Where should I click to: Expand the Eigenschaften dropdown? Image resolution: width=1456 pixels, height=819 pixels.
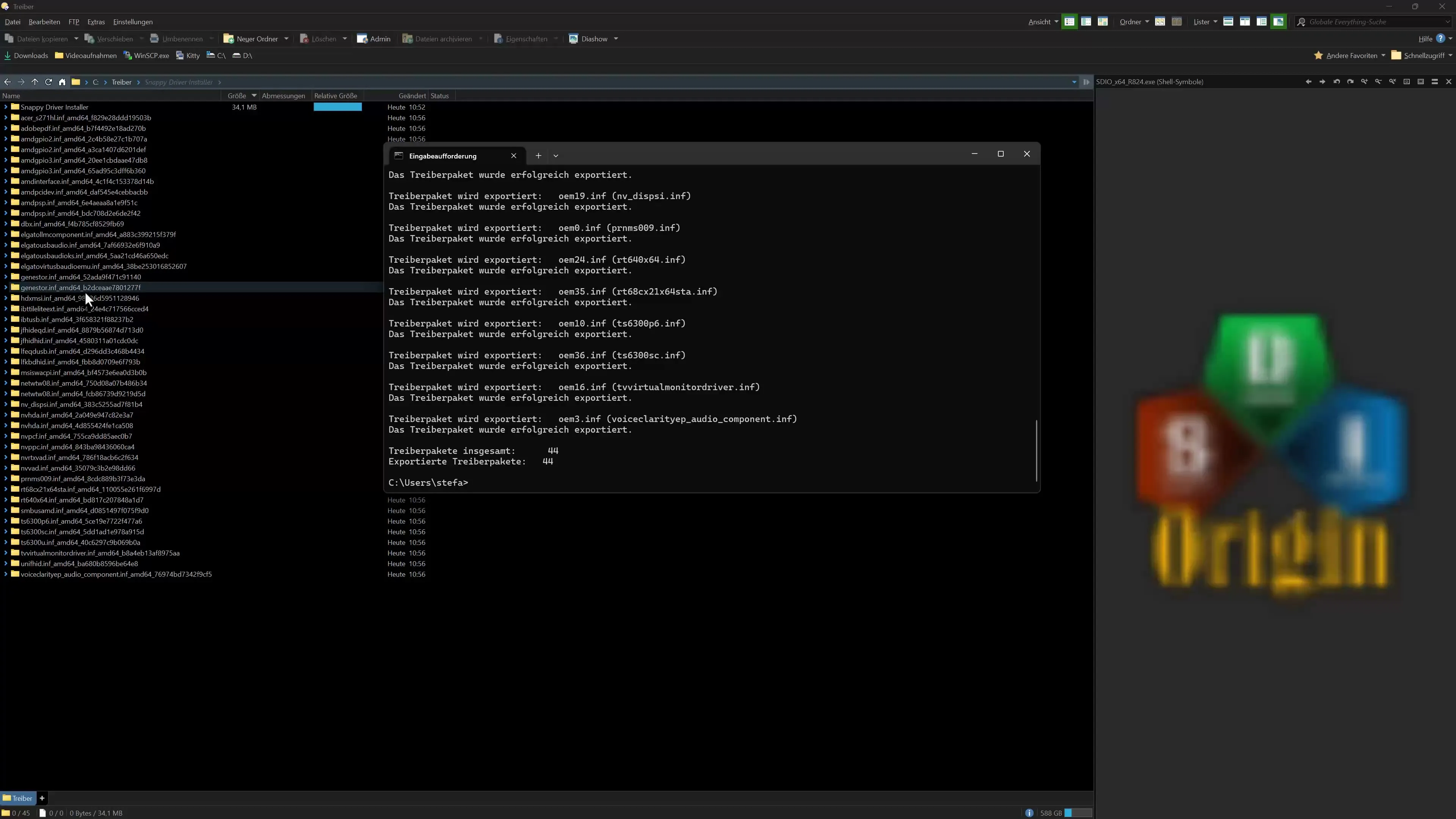pos(555,38)
